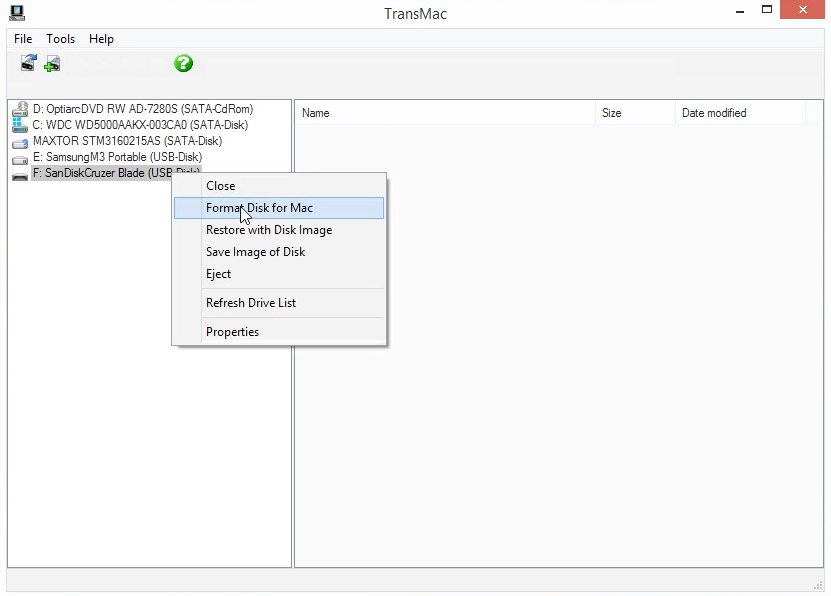Choose Close from the context menu

click(x=279, y=186)
